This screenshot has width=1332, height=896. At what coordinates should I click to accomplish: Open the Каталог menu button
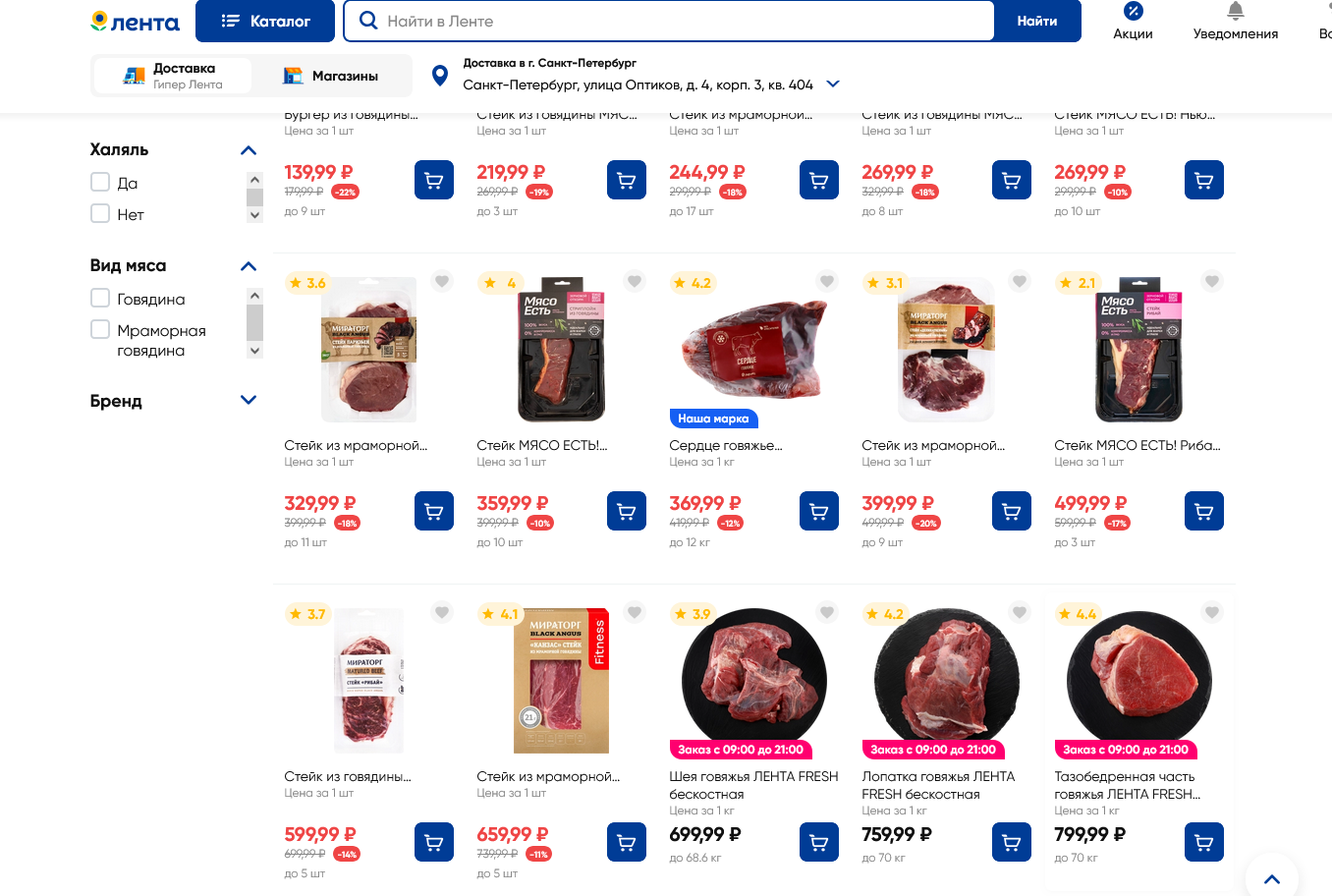click(x=265, y=21)
